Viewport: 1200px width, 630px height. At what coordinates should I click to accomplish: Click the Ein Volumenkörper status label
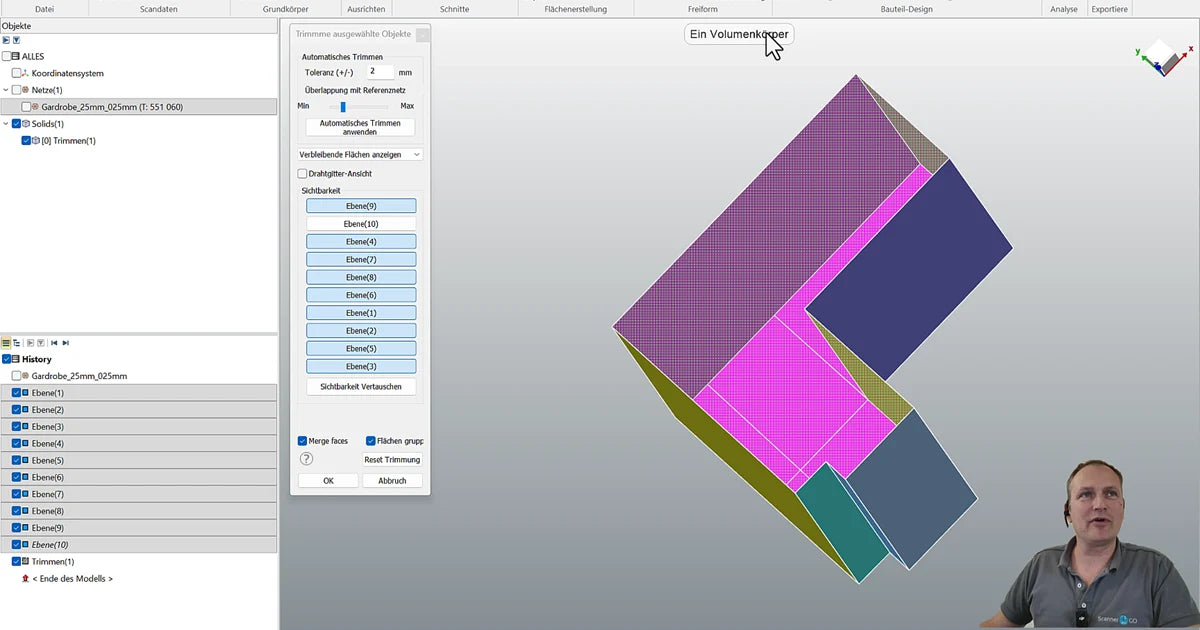pyautogui.click(x=739, y=34)
